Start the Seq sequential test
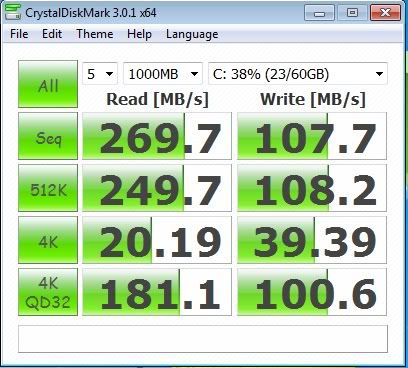408x368 pixels. coord(48,136)
